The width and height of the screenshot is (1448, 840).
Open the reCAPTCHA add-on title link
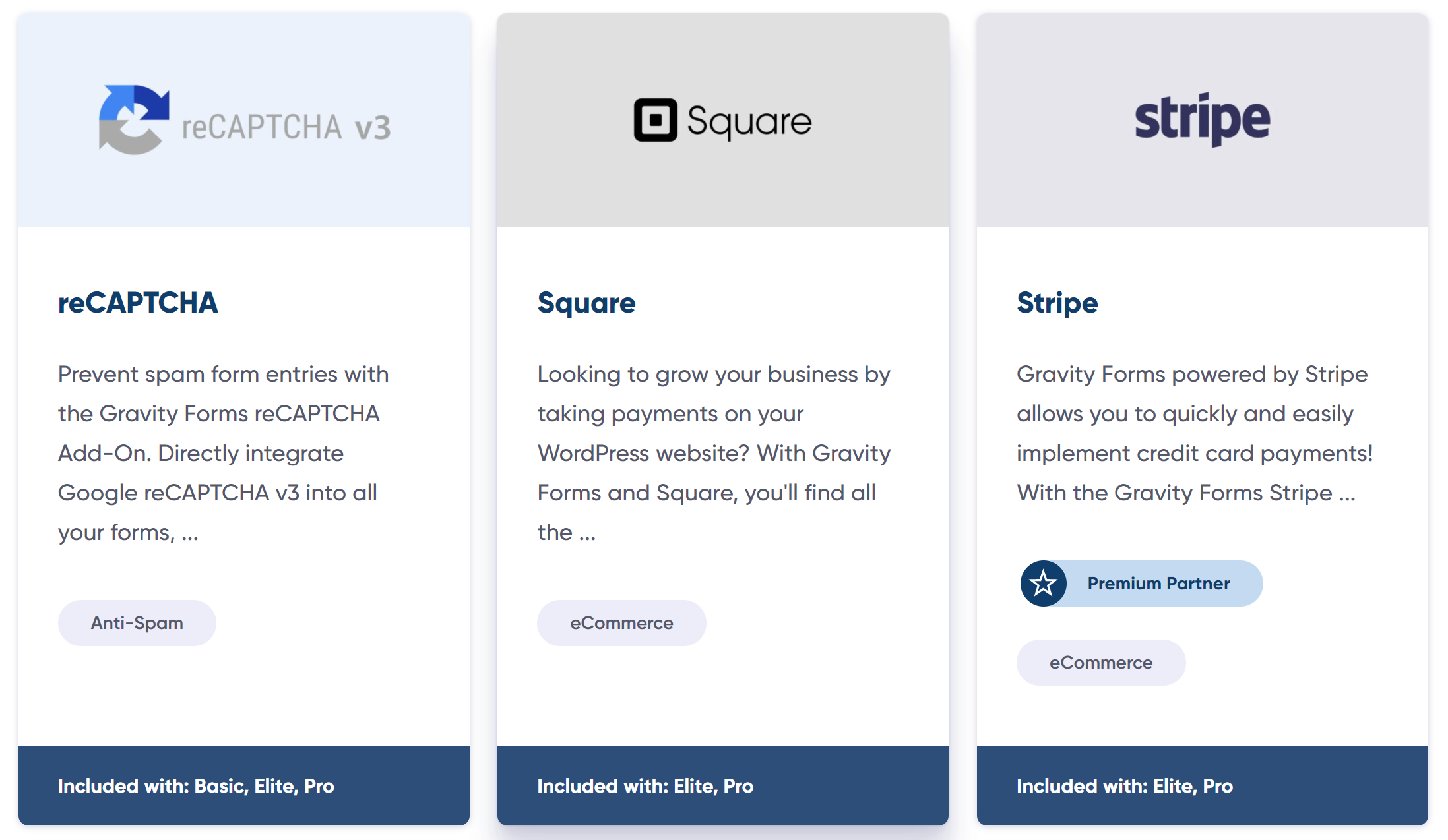[x=138, y=303]
